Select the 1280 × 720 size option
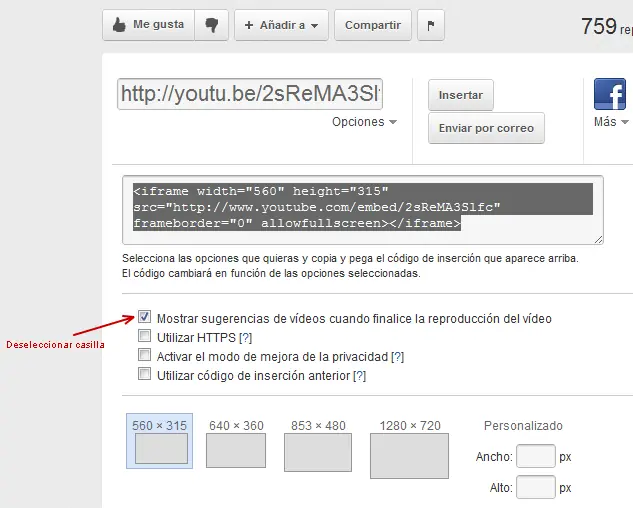This screenshot has width=633, height=508. coord(409,448)
